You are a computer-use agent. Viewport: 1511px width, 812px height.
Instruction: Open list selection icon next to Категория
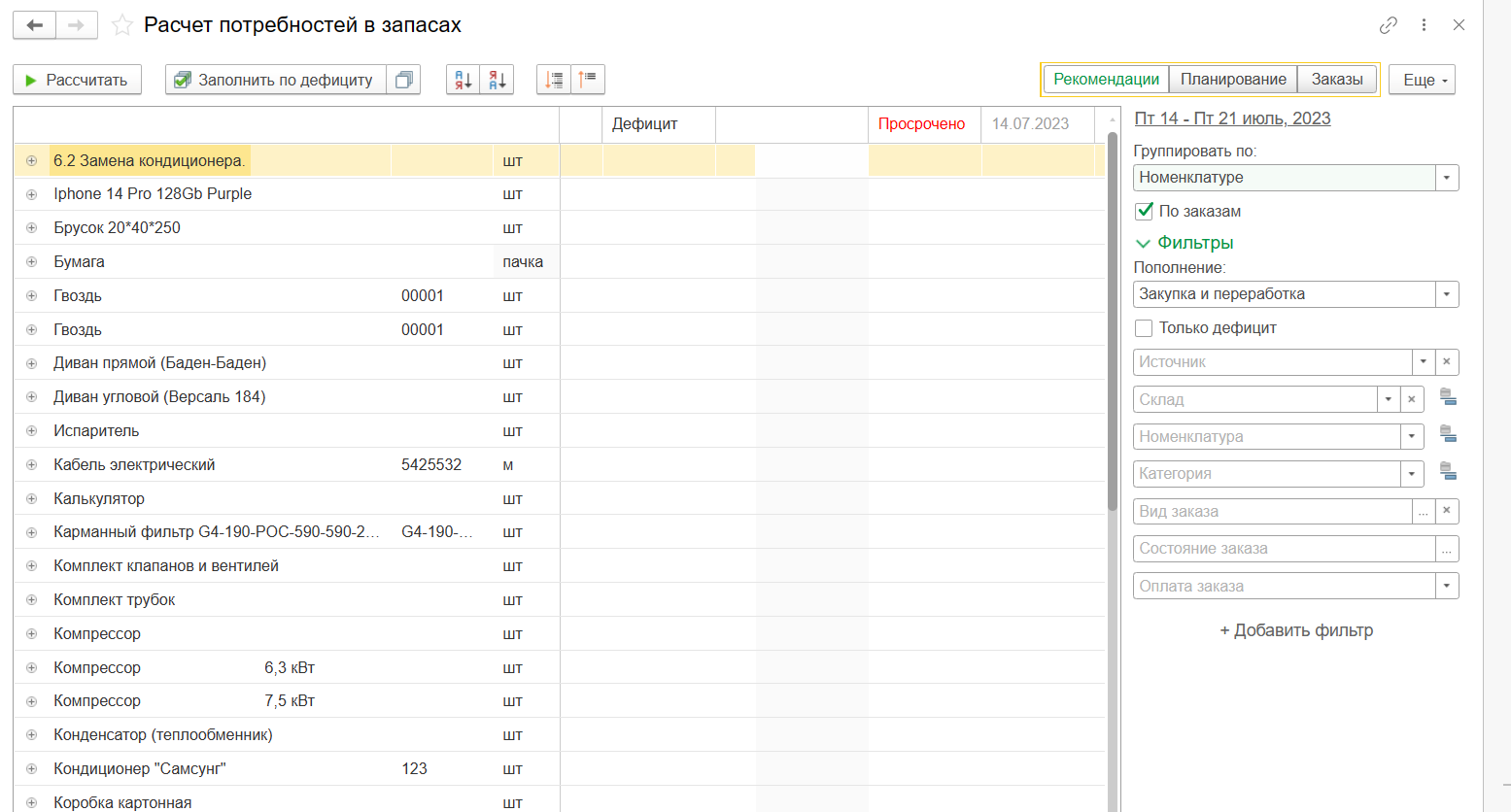(1448, 473)
